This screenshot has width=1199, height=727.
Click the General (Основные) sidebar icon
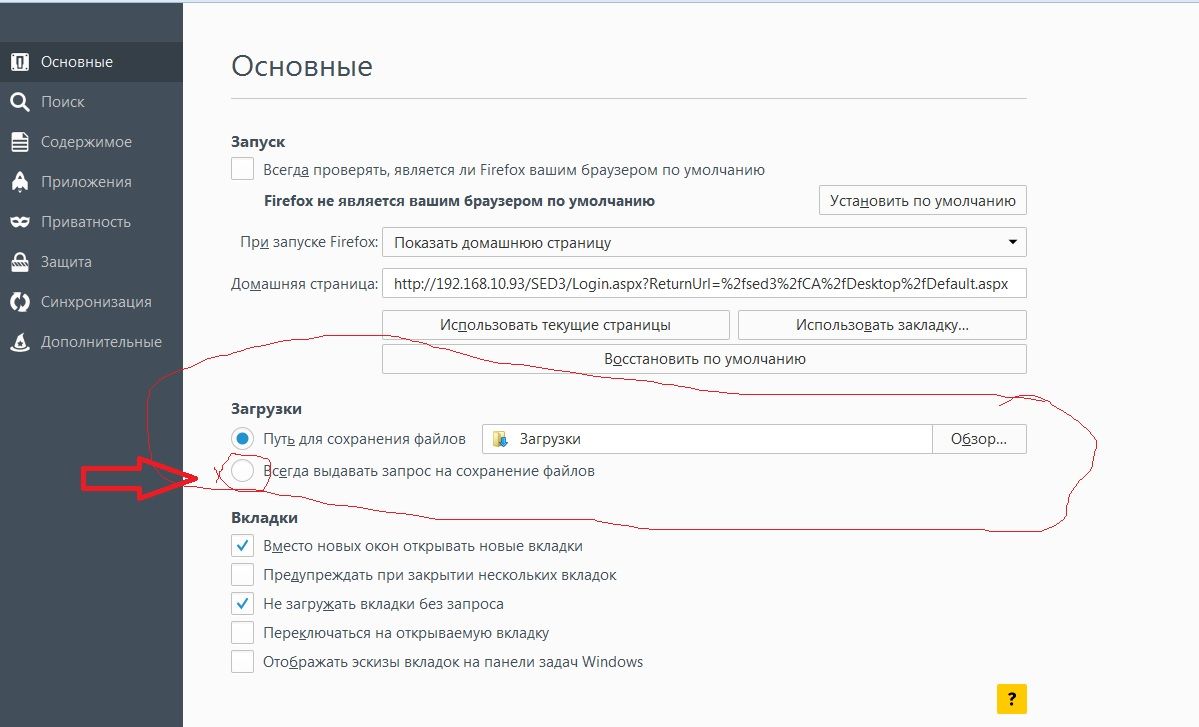19,62
